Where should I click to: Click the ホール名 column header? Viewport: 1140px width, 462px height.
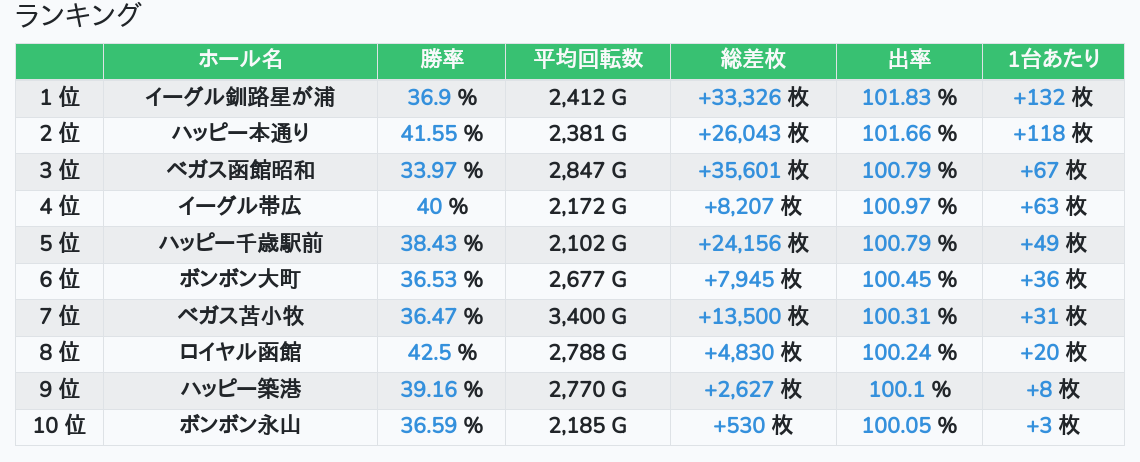(x=240, y=60)
